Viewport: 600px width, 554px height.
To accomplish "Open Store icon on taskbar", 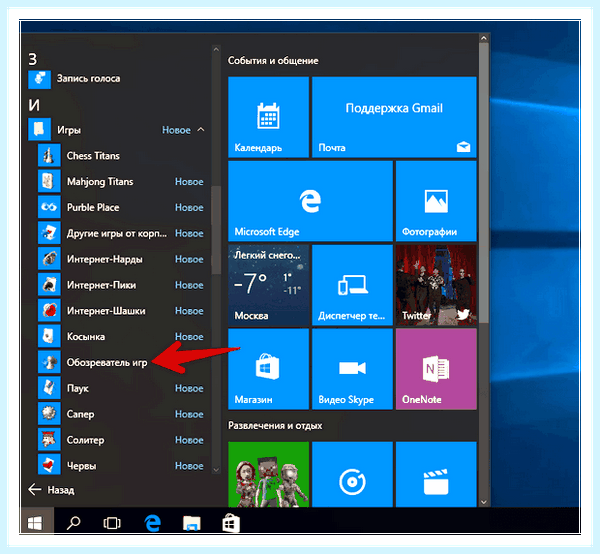I will tap(231, 523).
